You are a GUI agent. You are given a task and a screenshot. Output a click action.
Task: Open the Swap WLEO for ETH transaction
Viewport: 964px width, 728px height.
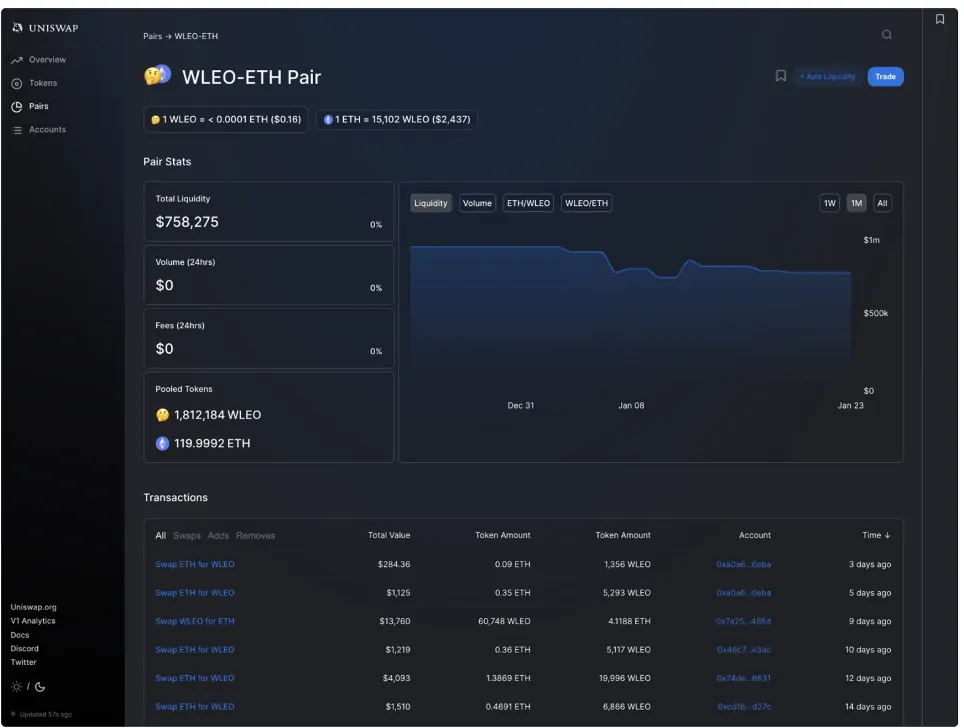click(194, 621)
